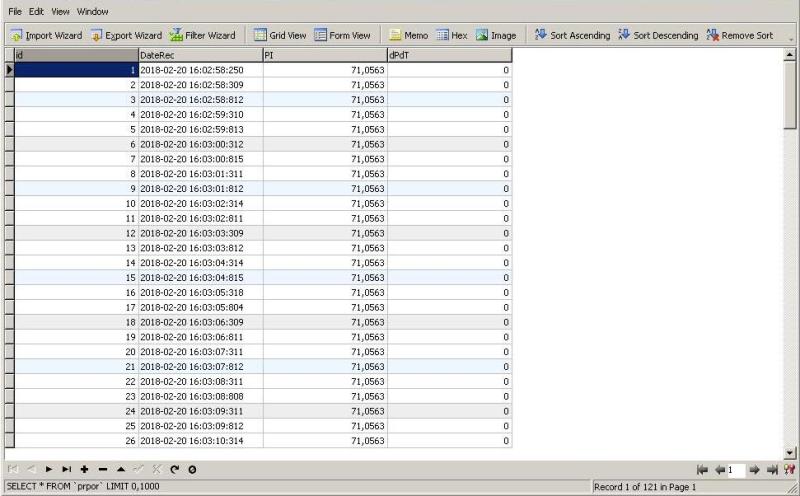Refresh the table data
This screenshot has height=496, width=800.
pos(174,469)
